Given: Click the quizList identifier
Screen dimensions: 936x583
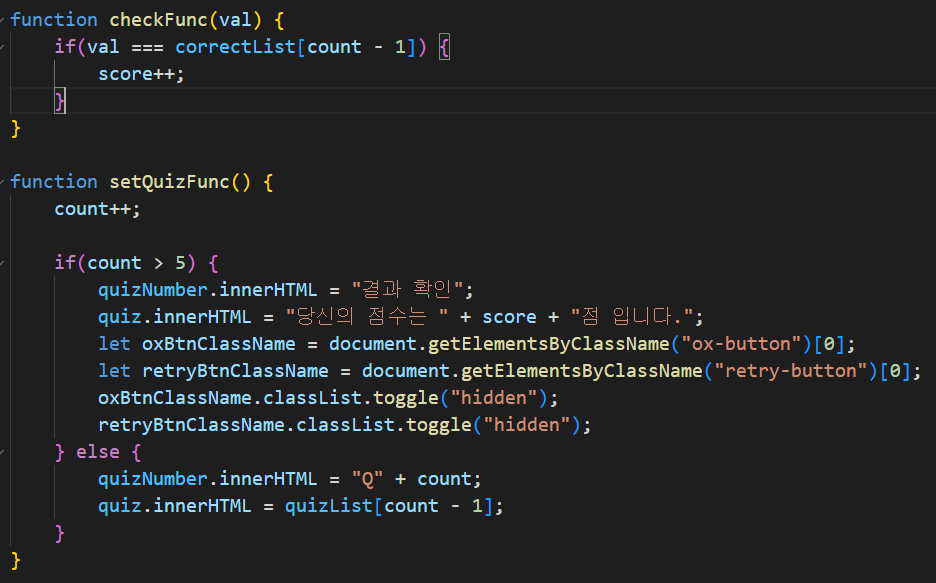Looking at the screenshot, I should (329, 506).
